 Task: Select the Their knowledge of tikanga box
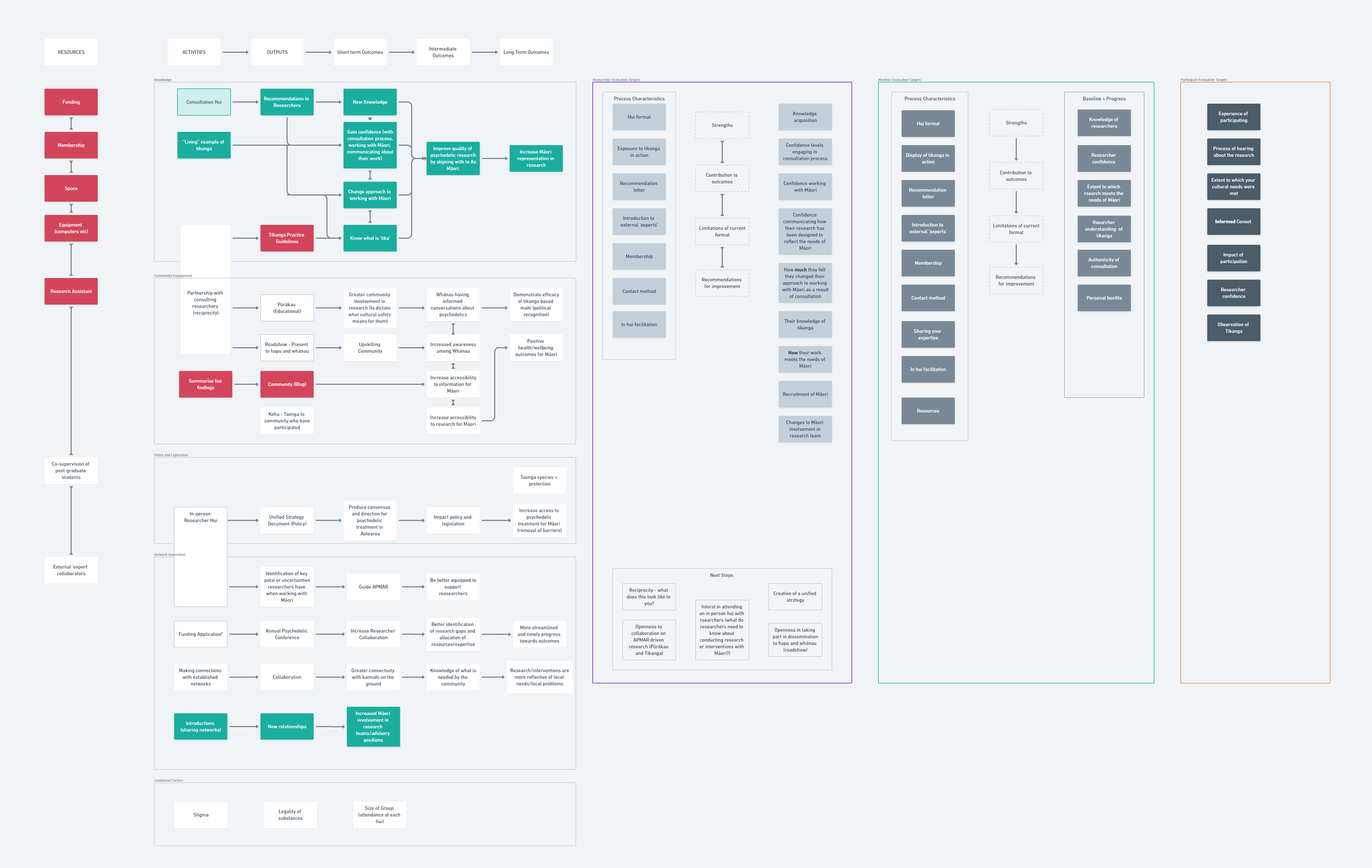pos(805,325)
